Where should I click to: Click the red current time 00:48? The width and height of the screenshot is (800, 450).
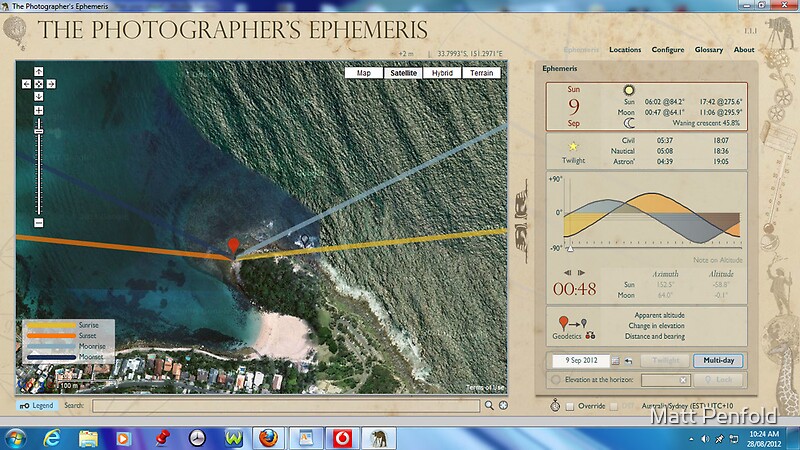coord(574,289)
